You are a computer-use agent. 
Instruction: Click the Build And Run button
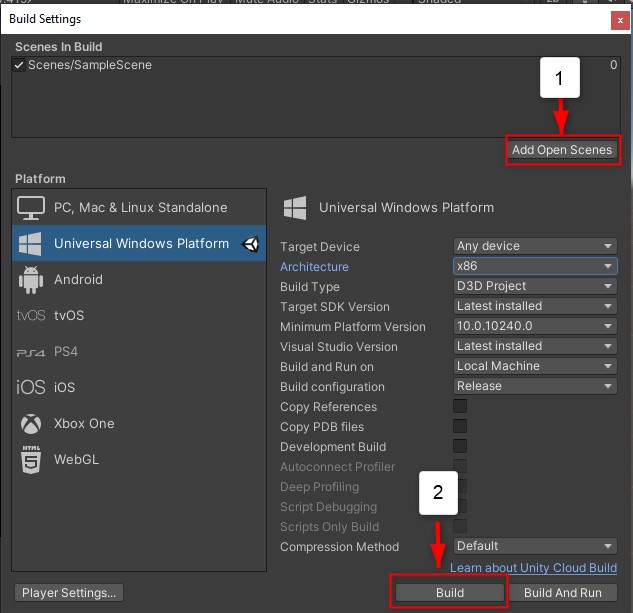click(563, 593)
